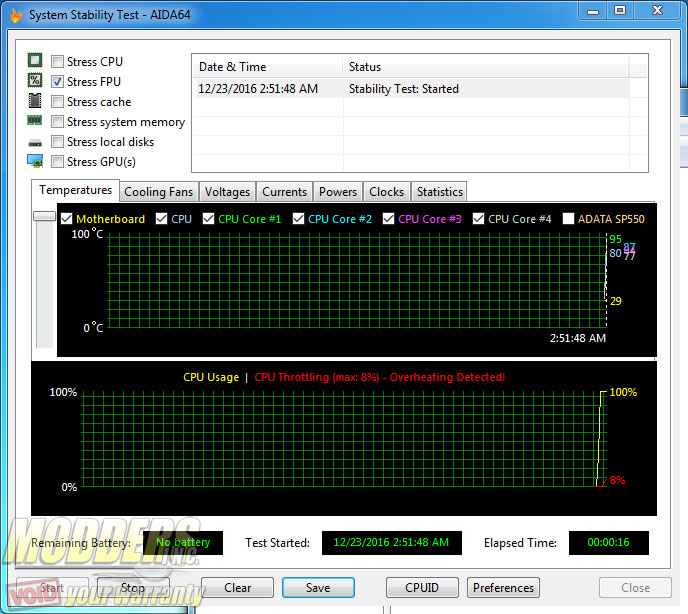
Task: Click the percent FPU icon beside Stress FPU
Action: tap(35, 80)
